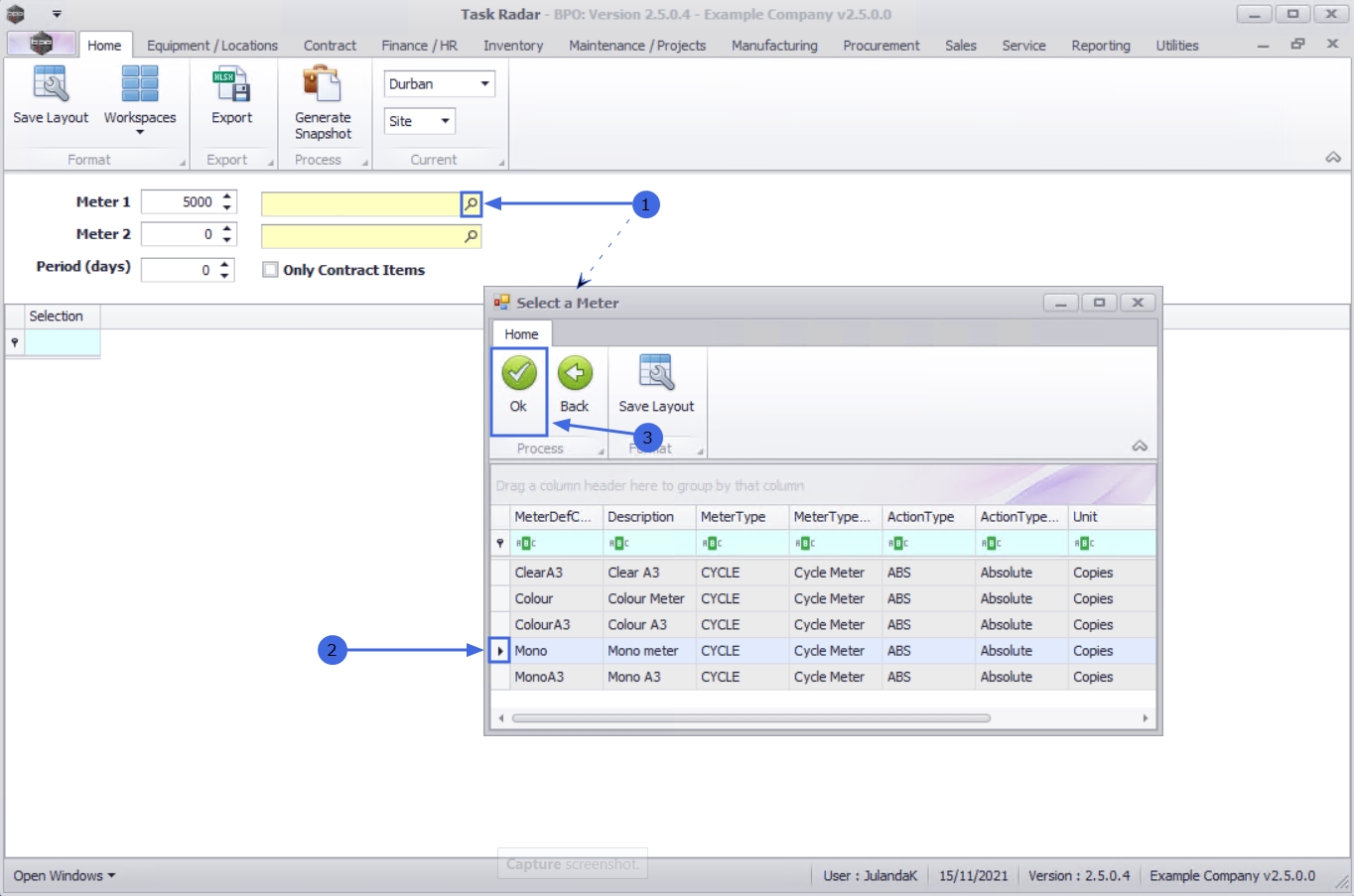This screenshot has height=896, width=1354.
Task: Open the Meter 1 lookup search icon
Action: [471, 203]
